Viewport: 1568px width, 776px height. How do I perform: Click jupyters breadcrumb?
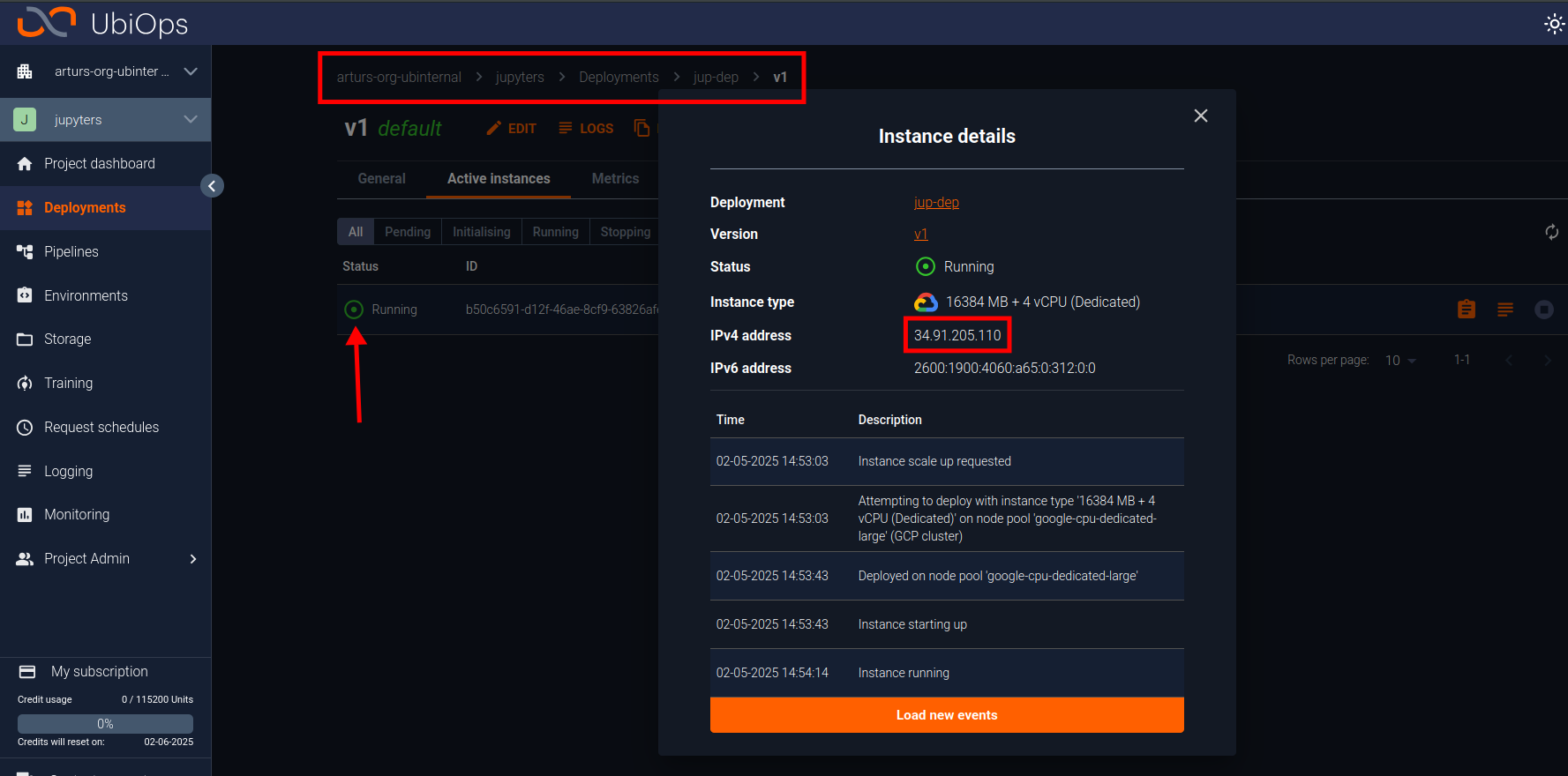[x=520, y=78]
